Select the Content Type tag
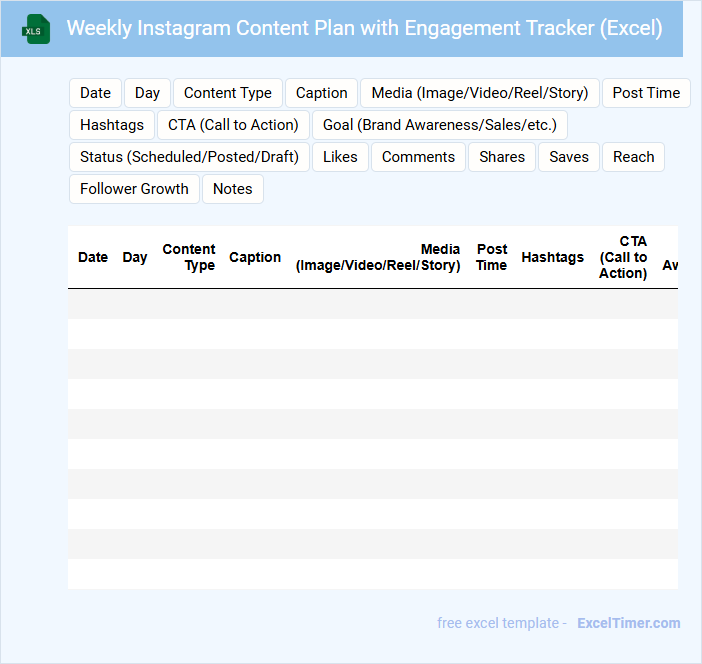This screenshot has height=664, width=702. (228, 93)
